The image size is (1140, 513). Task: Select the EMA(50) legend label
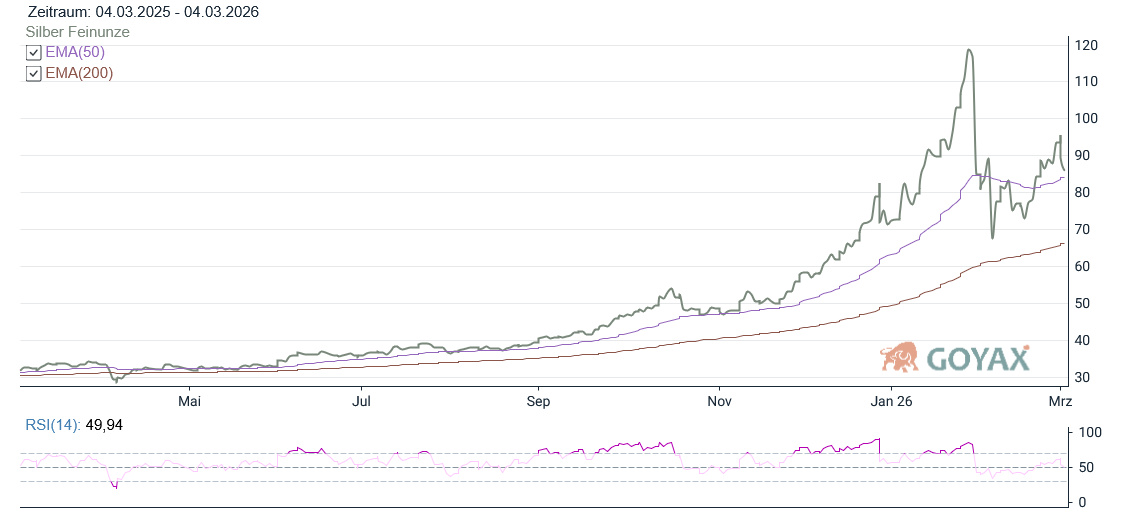[75, 52]
